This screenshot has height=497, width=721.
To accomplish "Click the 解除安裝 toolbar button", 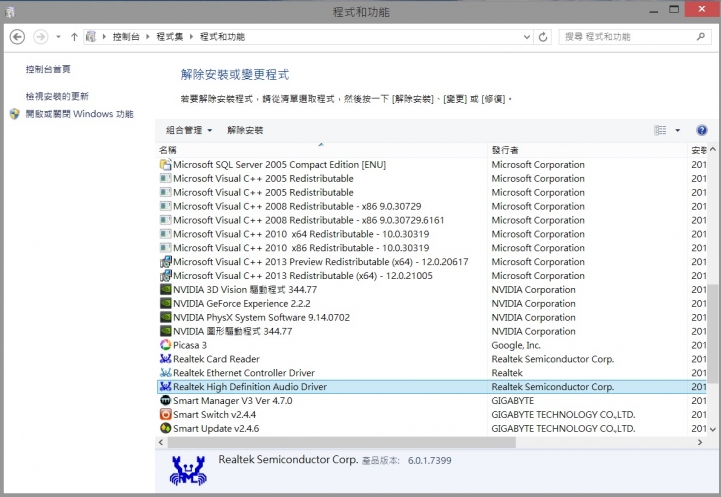I will (245, 130).
